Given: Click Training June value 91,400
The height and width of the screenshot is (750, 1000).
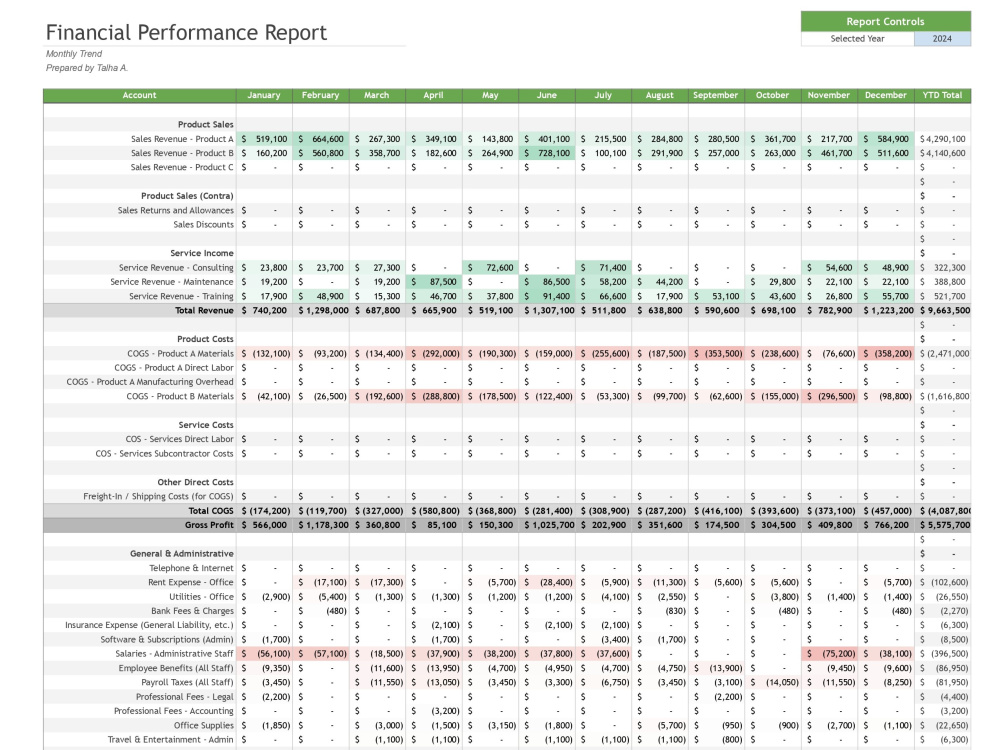Looking at the screenshot, I should (x=547, y=297).
